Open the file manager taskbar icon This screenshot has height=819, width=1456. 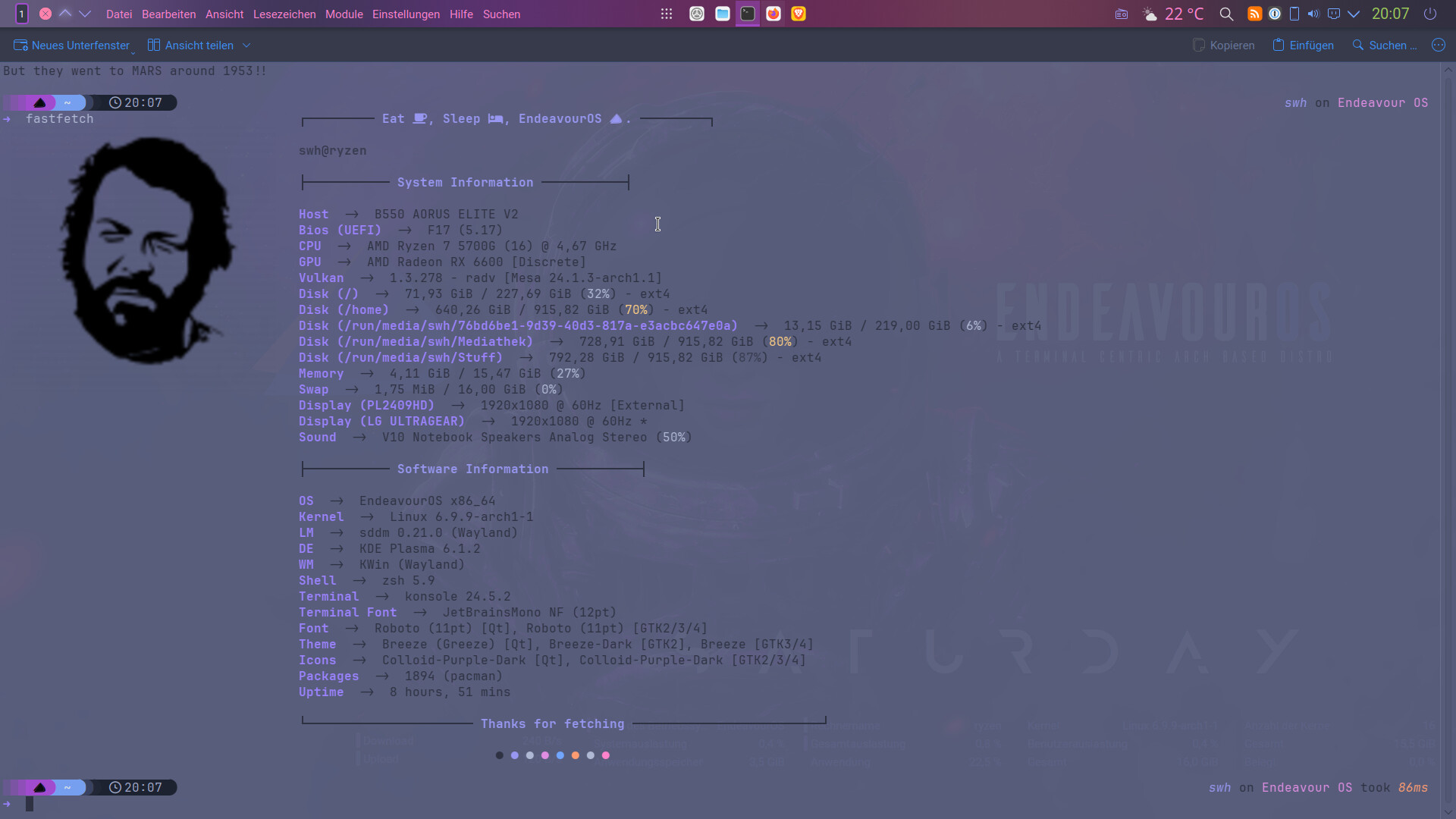tap(723, 14)
